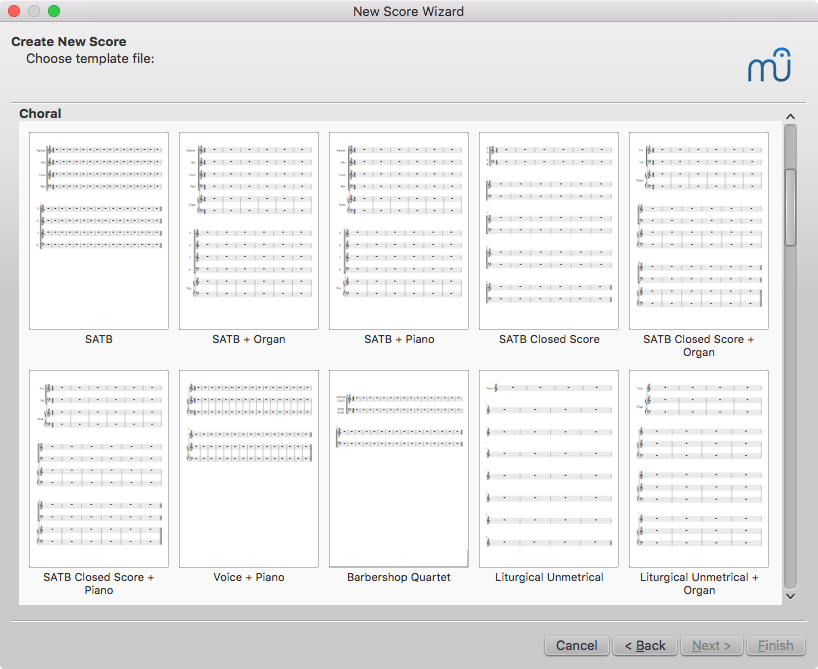The width and height of the screenshot is (818, 669).
Task: Select the SATB Closed Score template
Action: point(549,231)
